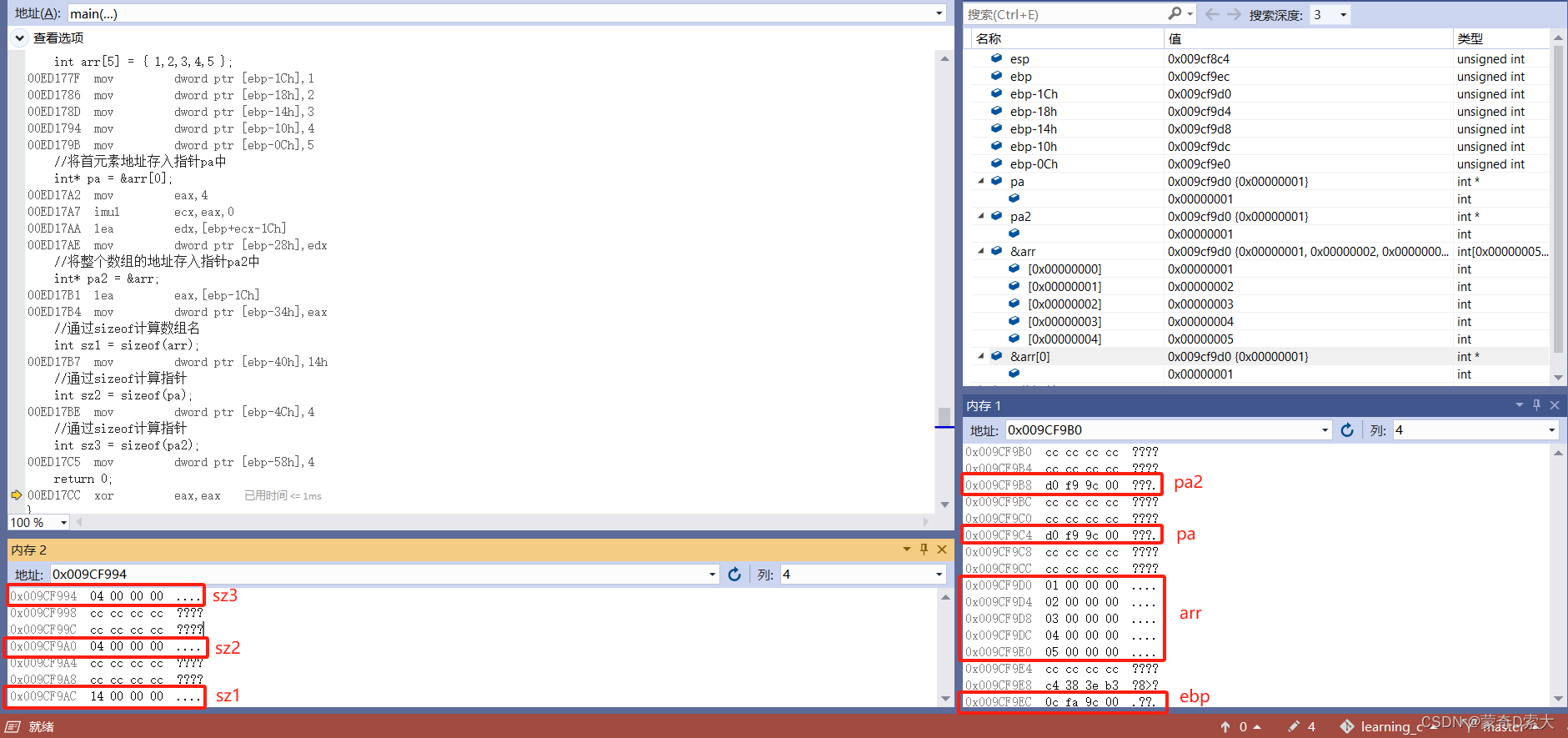Click memory row 0x009CF9AC in 内存 2
This screenshot has height=738, width=1568.
105,696
